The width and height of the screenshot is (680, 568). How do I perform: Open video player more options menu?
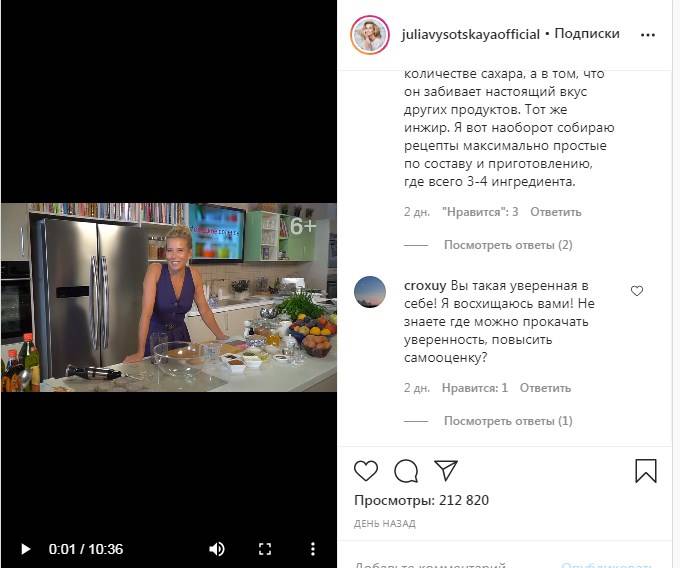(x=313, y=549)
